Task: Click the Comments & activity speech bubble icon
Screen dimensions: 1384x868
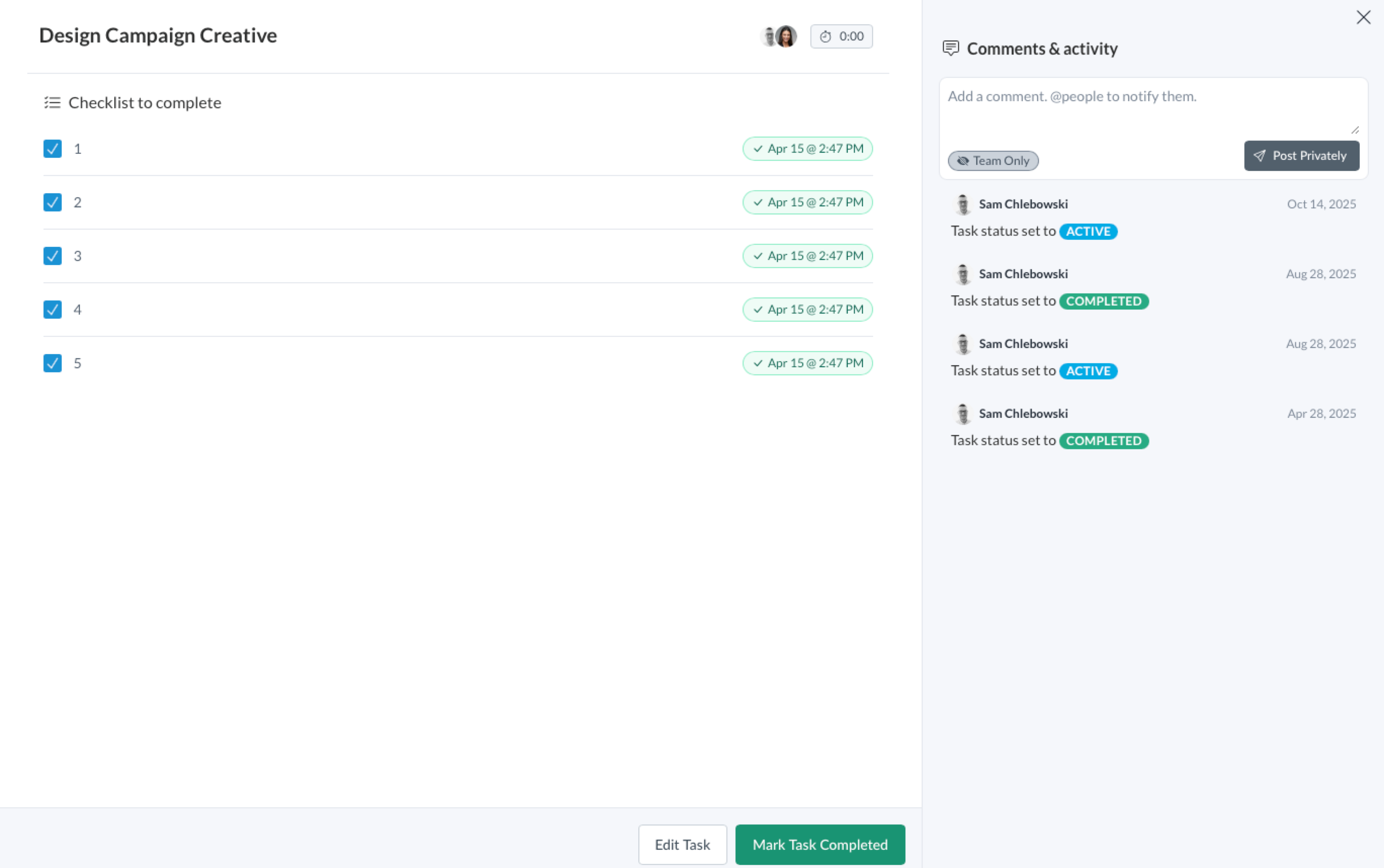Action: 950,49
